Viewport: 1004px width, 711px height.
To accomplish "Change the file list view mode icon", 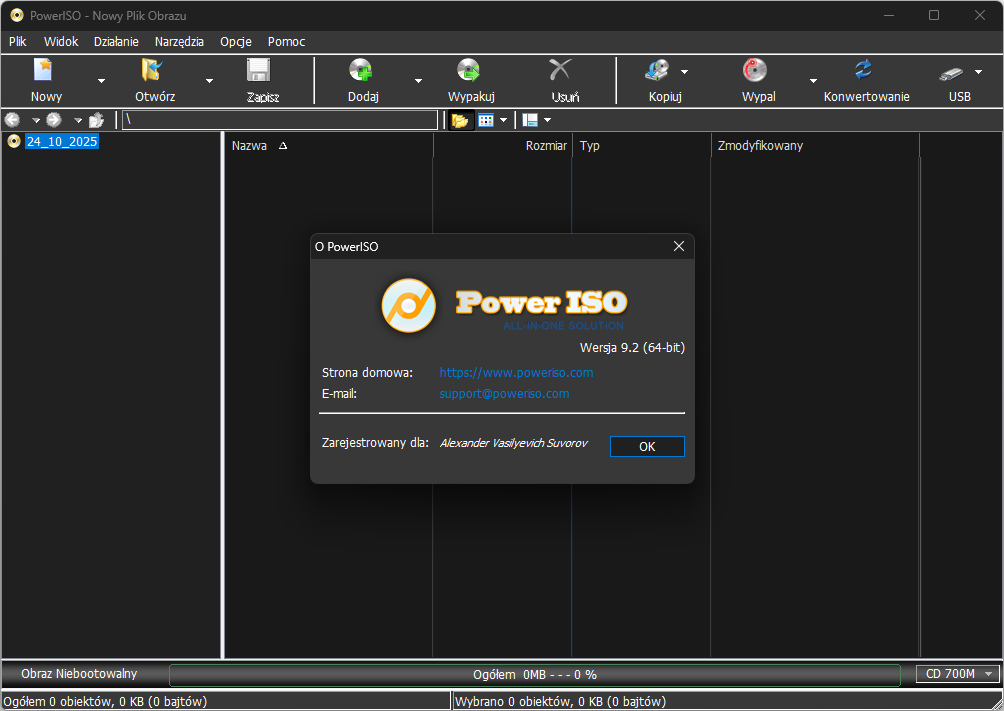I will (486, 120).
